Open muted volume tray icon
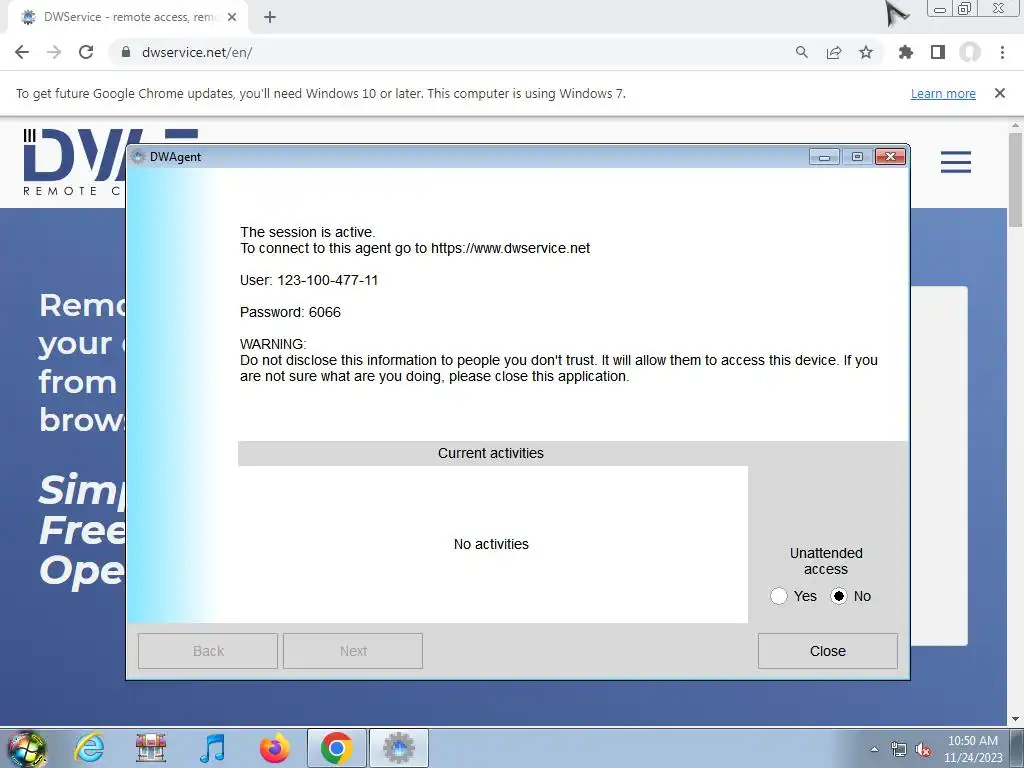The image size is (1024, 768). [923, 749]
